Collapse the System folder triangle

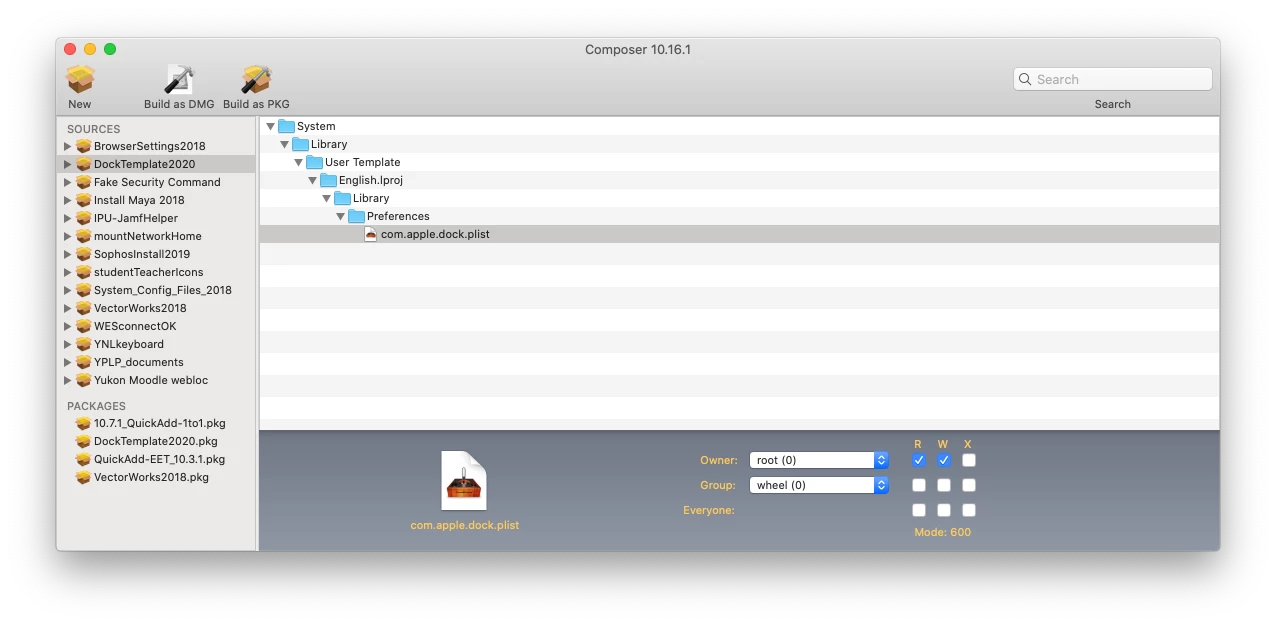pos(270,126)
